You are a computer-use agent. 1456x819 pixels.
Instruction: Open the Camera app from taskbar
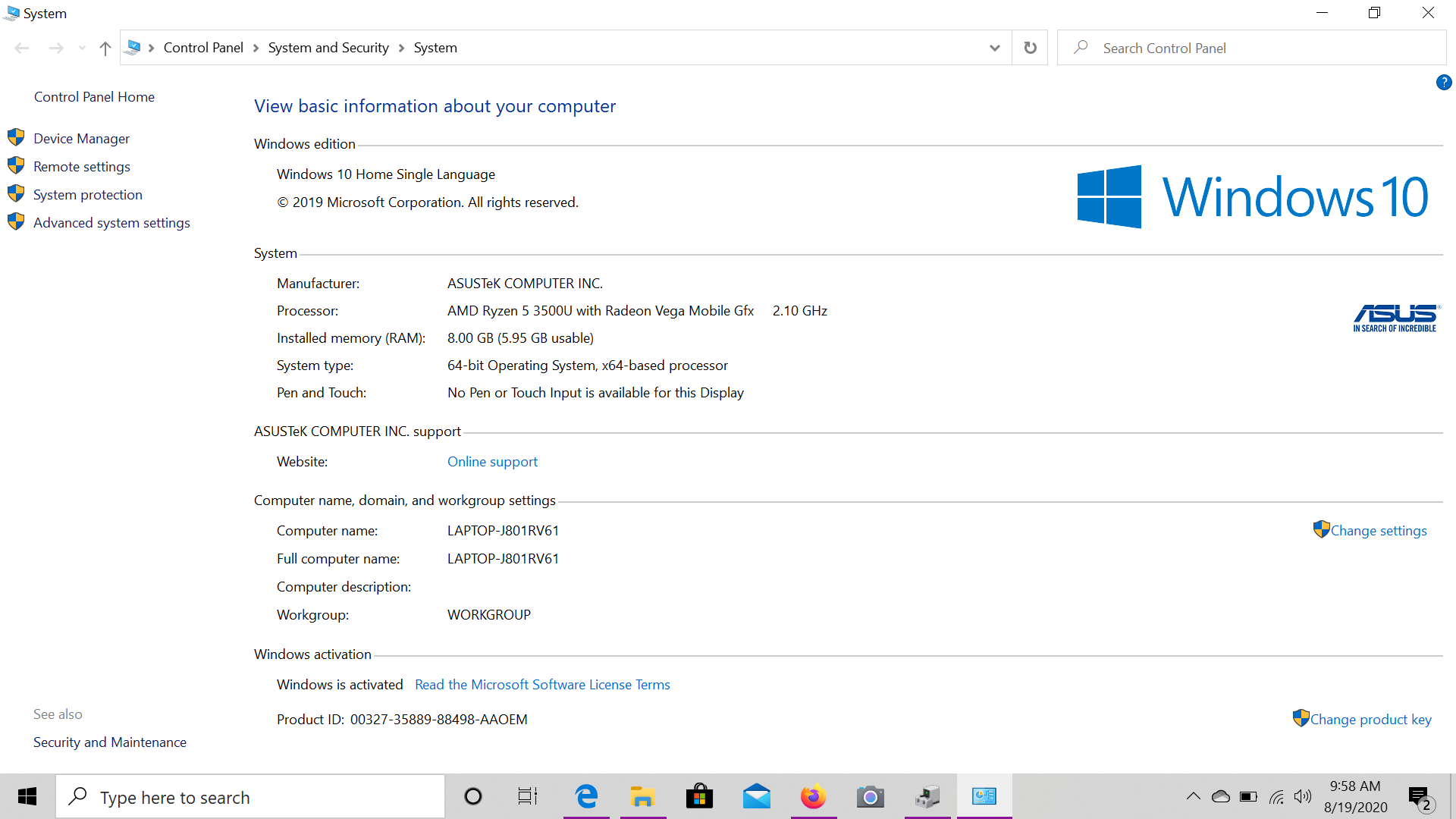[871, 796]
